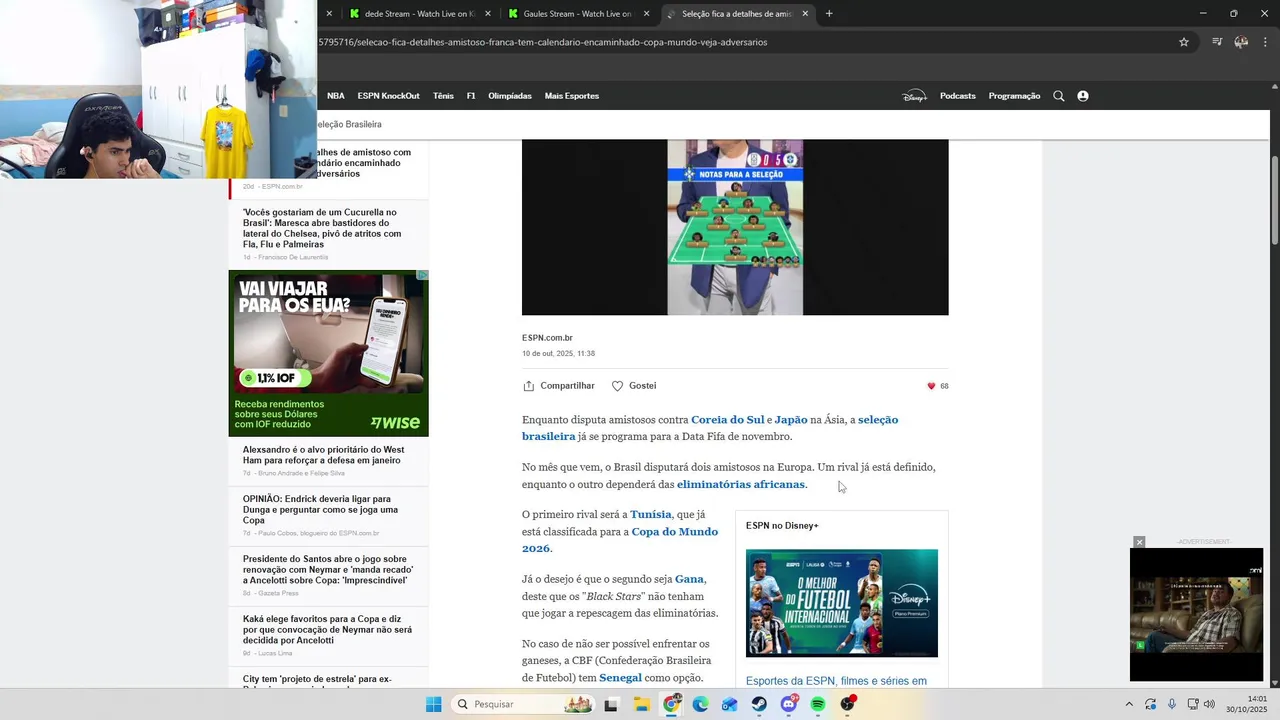Open Discord from the taskbar
Screen dimensions: 1280x720
(x=789, y=704)
